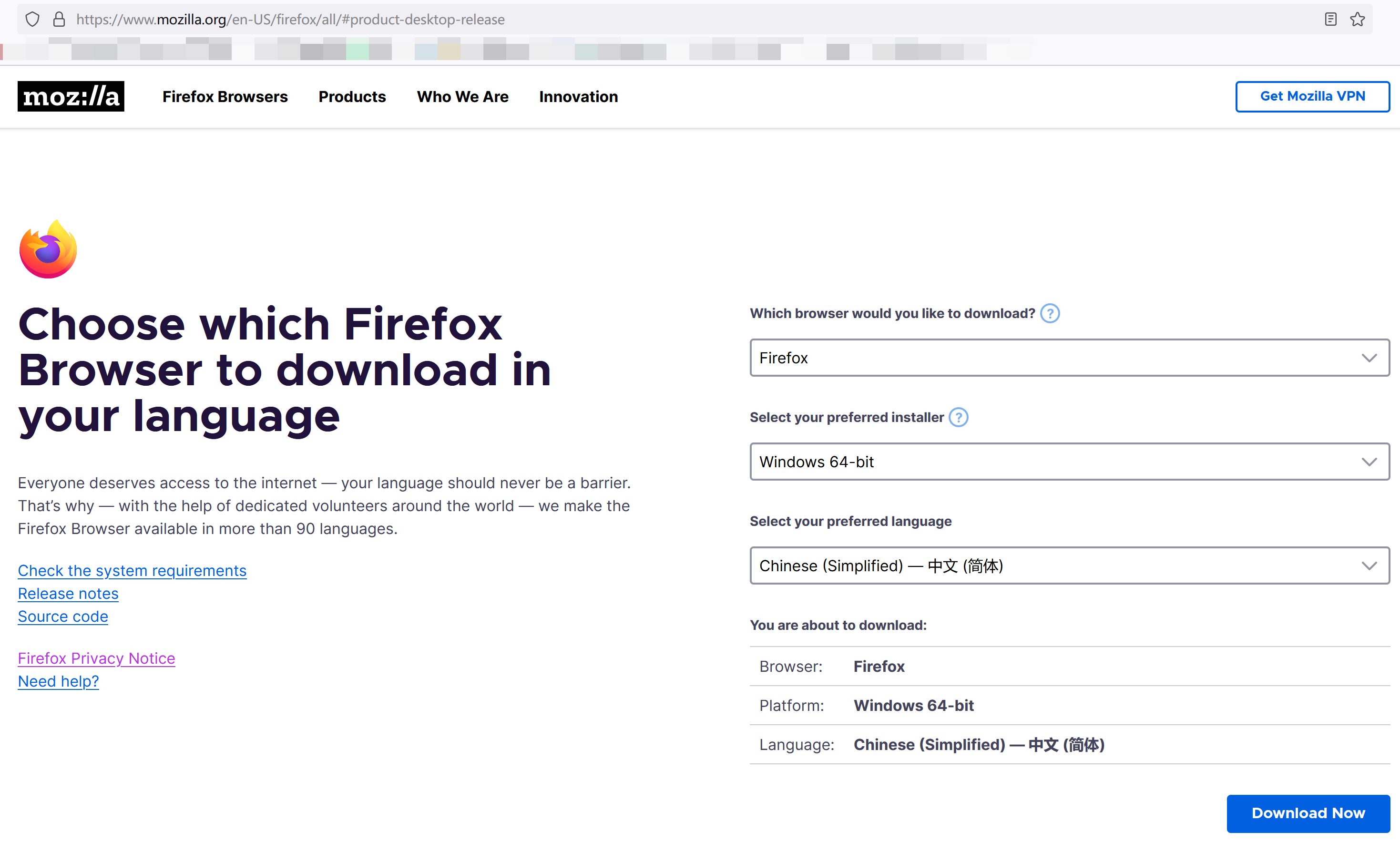This screenshot has width=1400, height=853.
Task: Open the installer dropdown showing Windows 64-bit
Action: click(x=1068, y=462)
